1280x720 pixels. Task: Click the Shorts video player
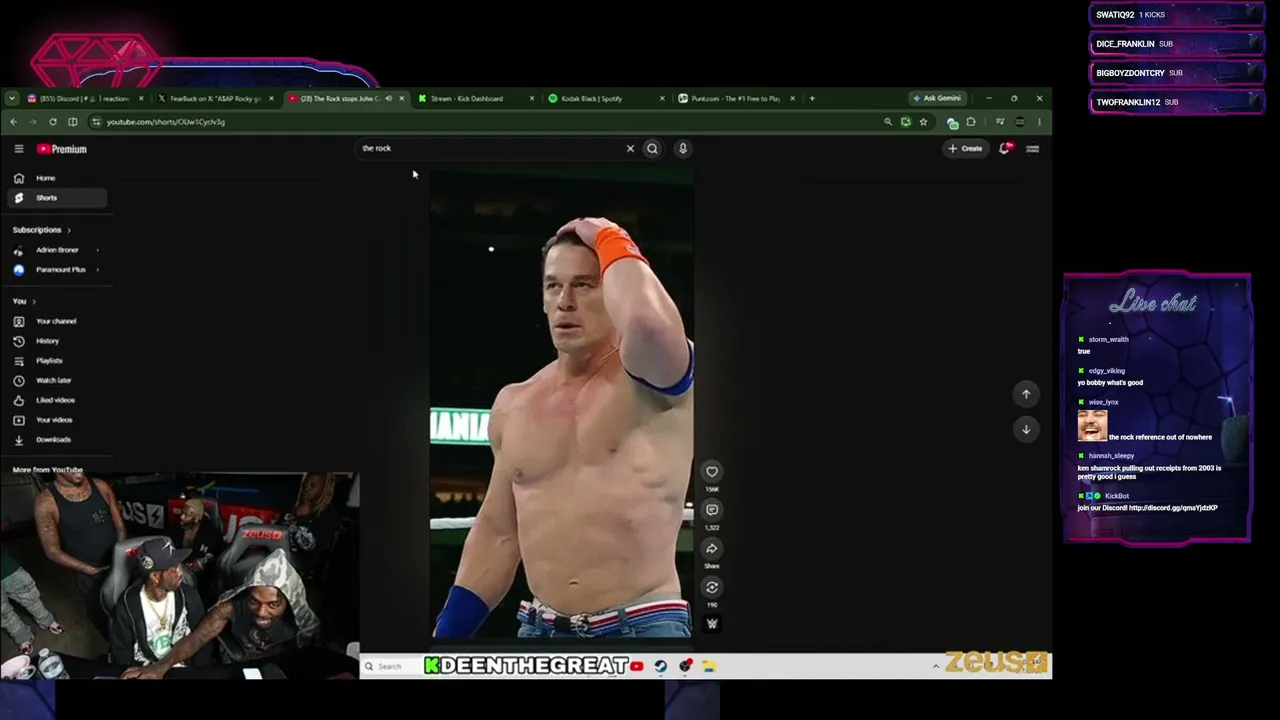(562, 405)
